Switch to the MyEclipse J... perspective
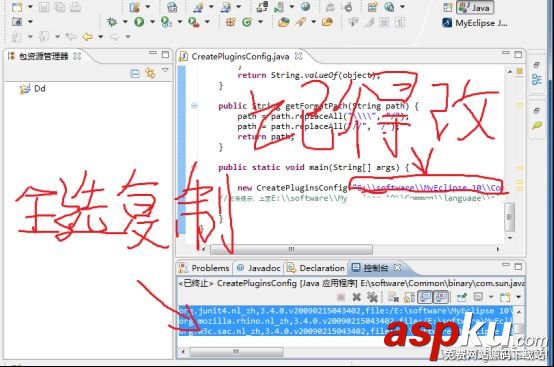The height and width of the screenshot is (367, 554). click(475, 23)
